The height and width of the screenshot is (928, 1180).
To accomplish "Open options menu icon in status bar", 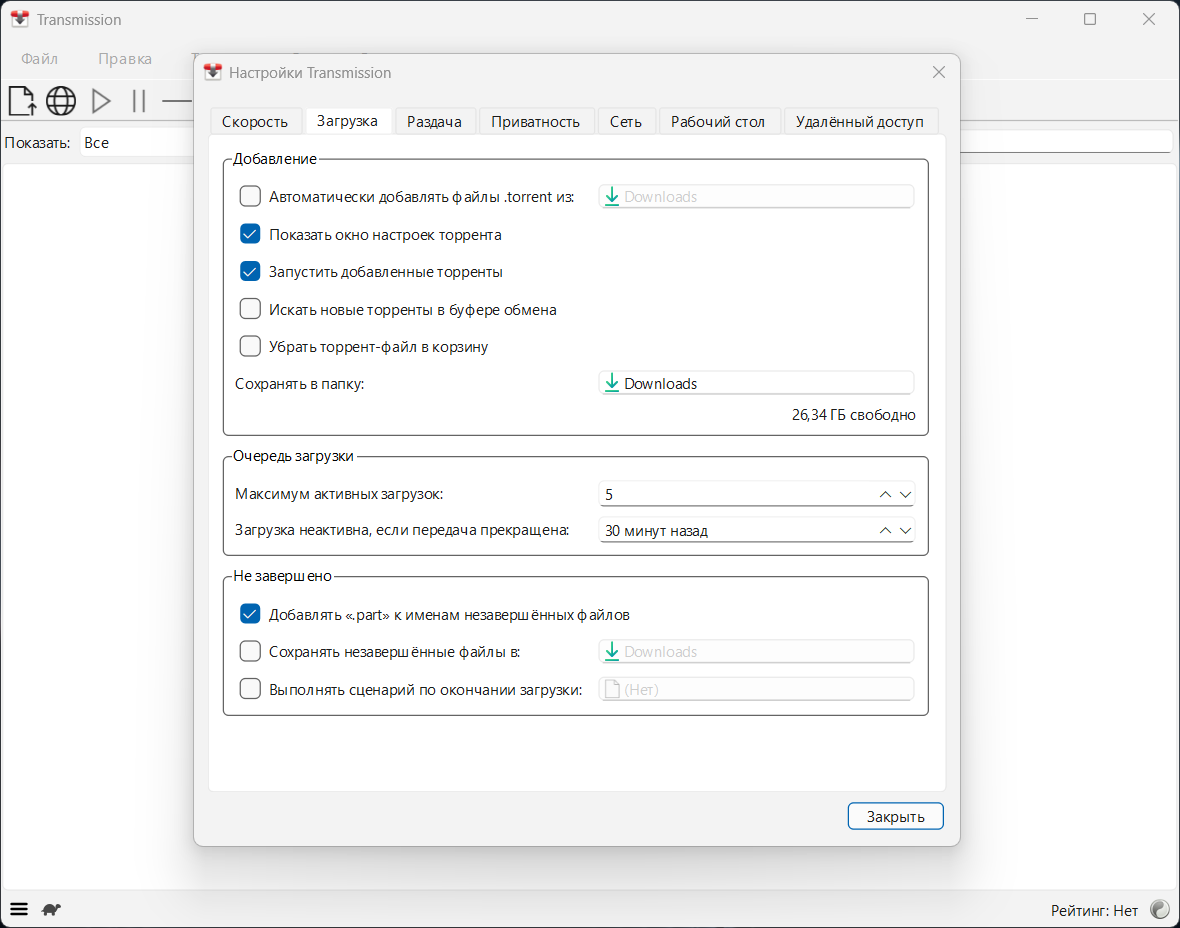I will pyautogui.click(x=19, y=909).
